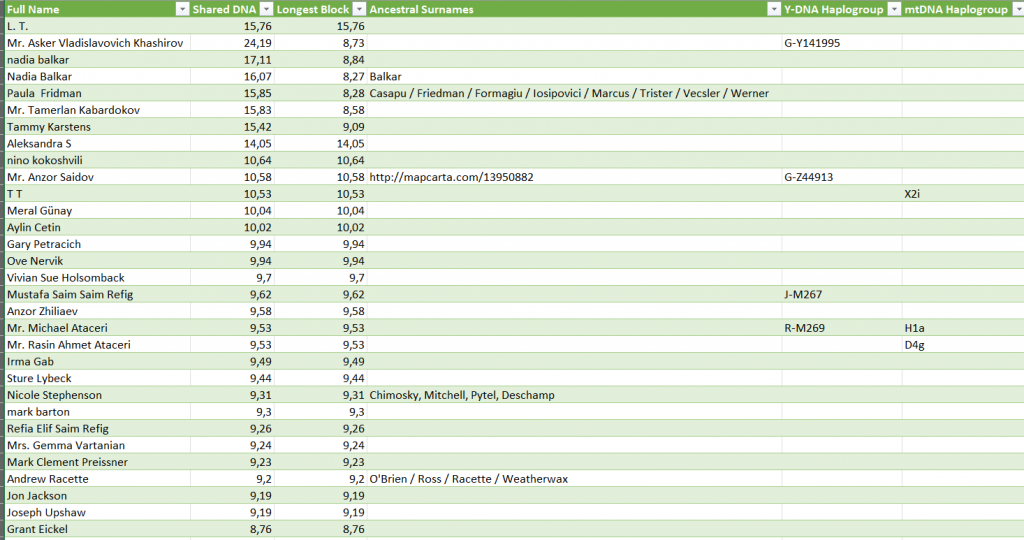Screen dimensions: 1024x540
Task: Select the Mr. Tamerlan Kabardokov cell
Action: point(73,110)
